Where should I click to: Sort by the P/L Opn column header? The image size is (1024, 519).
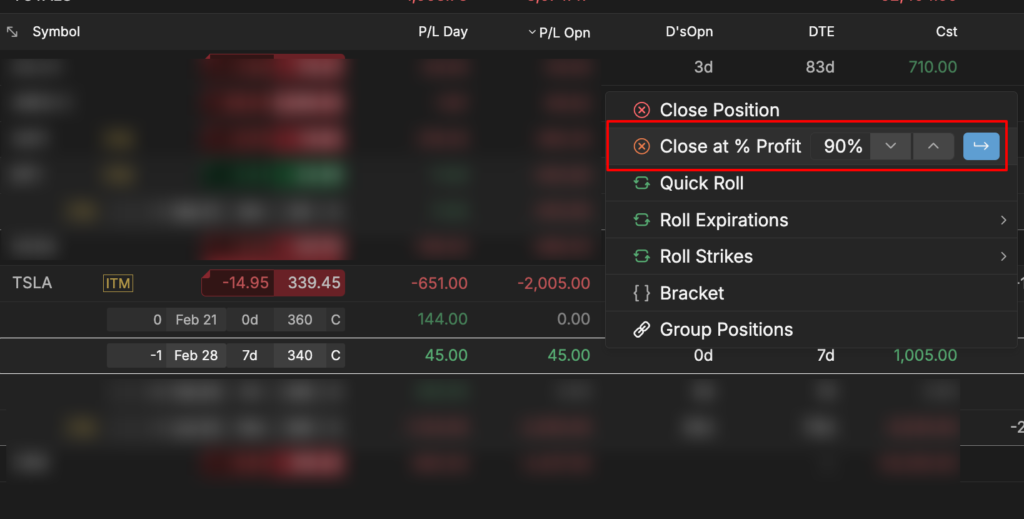click(x=564, y=33)
